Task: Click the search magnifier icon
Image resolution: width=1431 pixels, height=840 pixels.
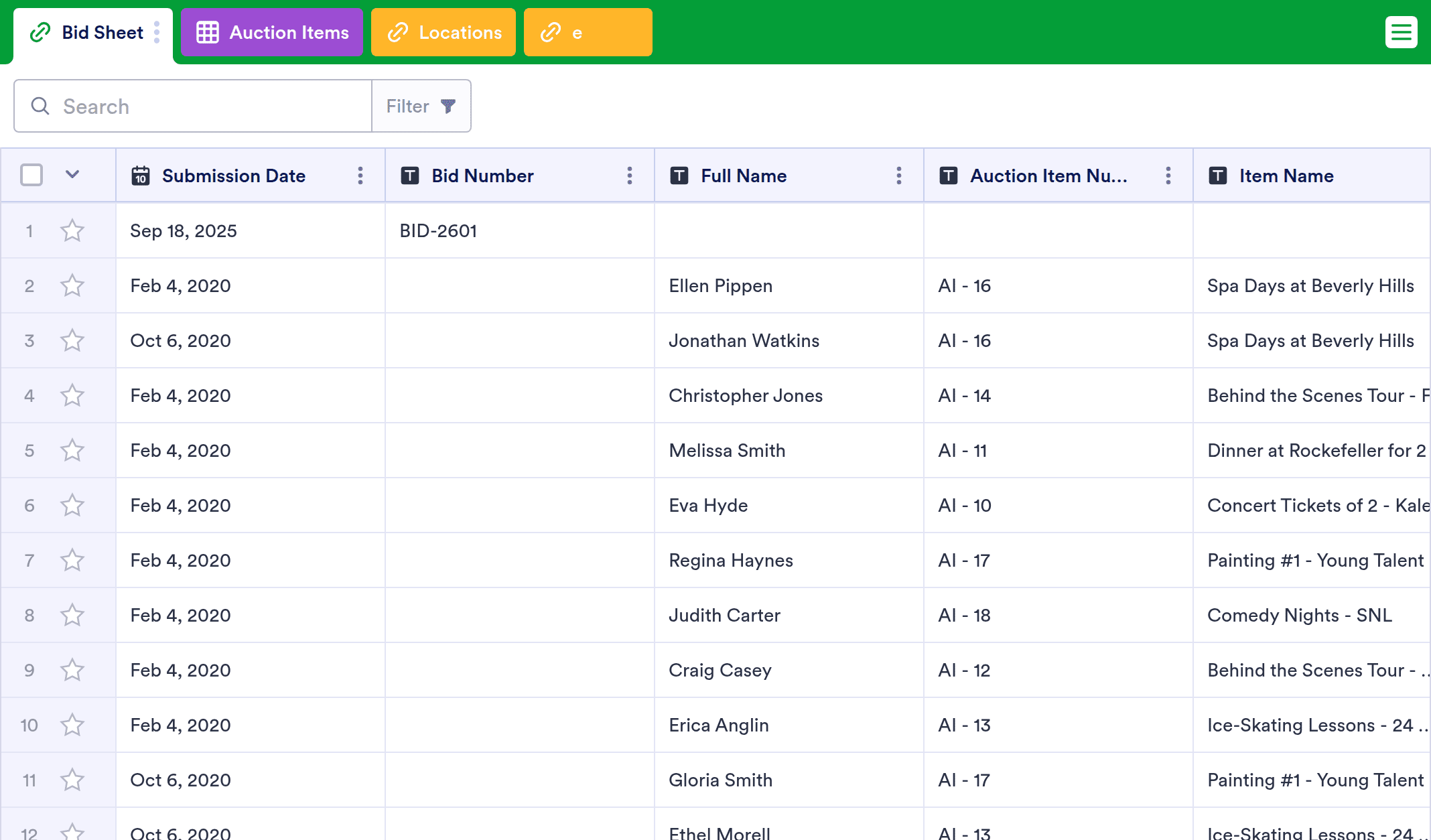Action: [40, 106]
